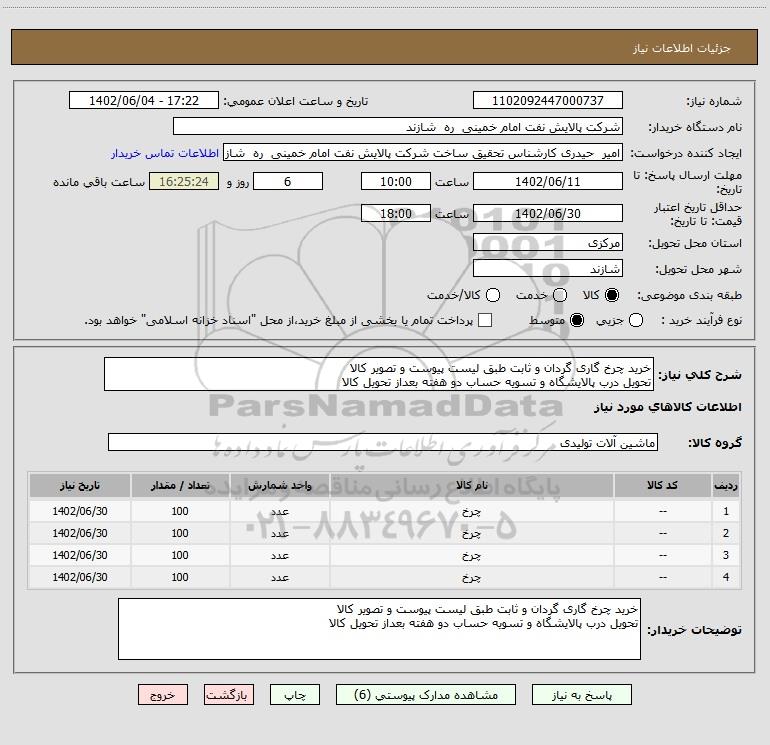Click the 'چاپ' print button
The width and height of the screenshot is (770, 745).
click(295, 695)
